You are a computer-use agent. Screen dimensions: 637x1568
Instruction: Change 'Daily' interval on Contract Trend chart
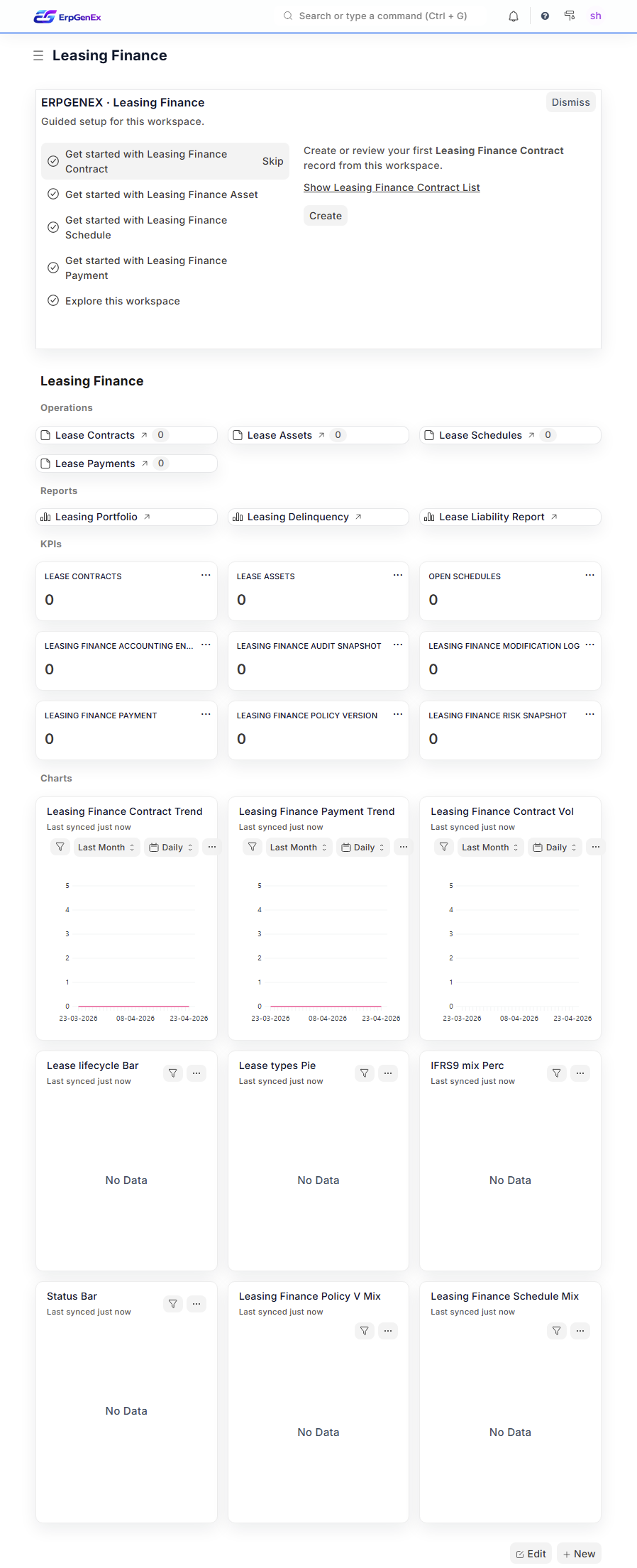(171, 847)
